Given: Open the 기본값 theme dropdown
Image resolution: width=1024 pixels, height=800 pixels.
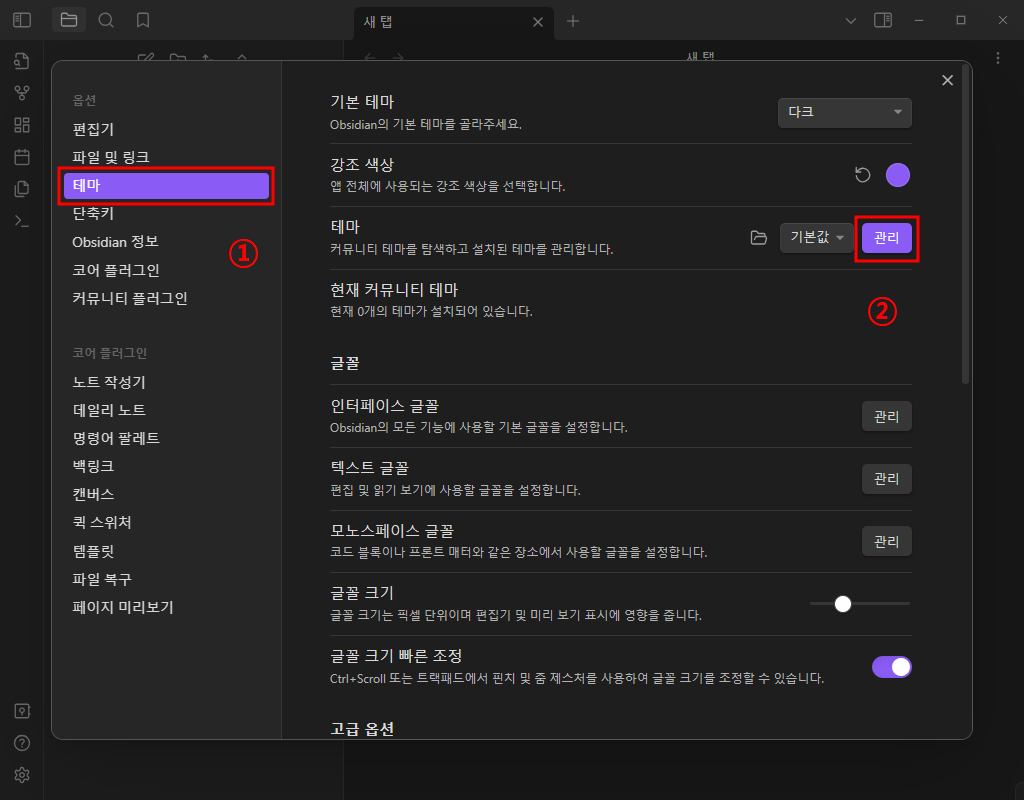Looking at the screenshot, I should [817, 238].
